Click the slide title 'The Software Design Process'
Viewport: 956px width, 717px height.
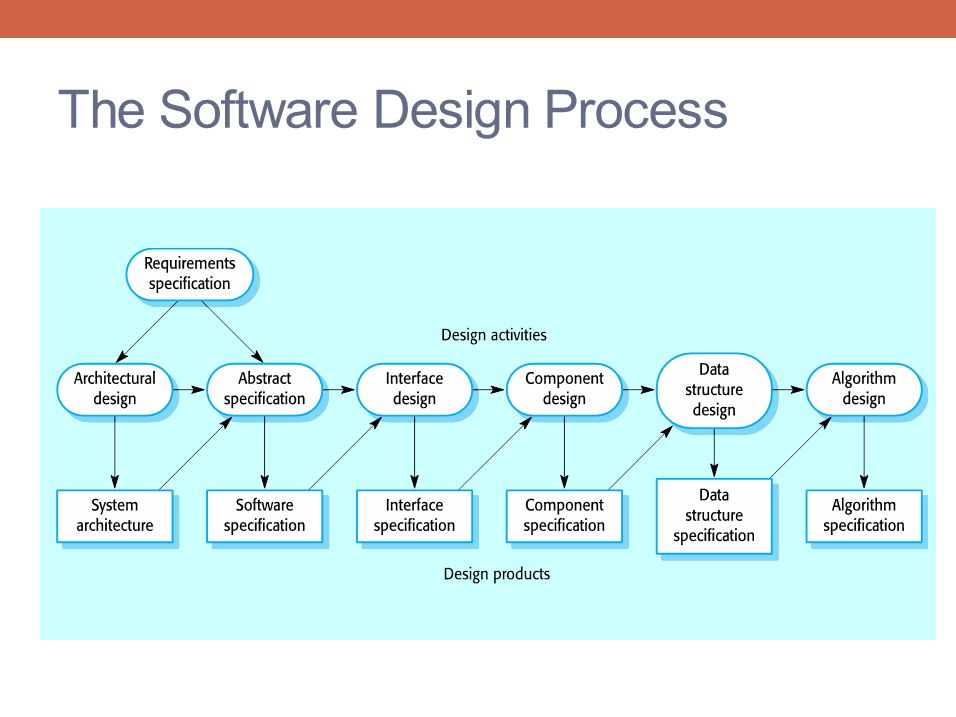(x=393, y=111)
